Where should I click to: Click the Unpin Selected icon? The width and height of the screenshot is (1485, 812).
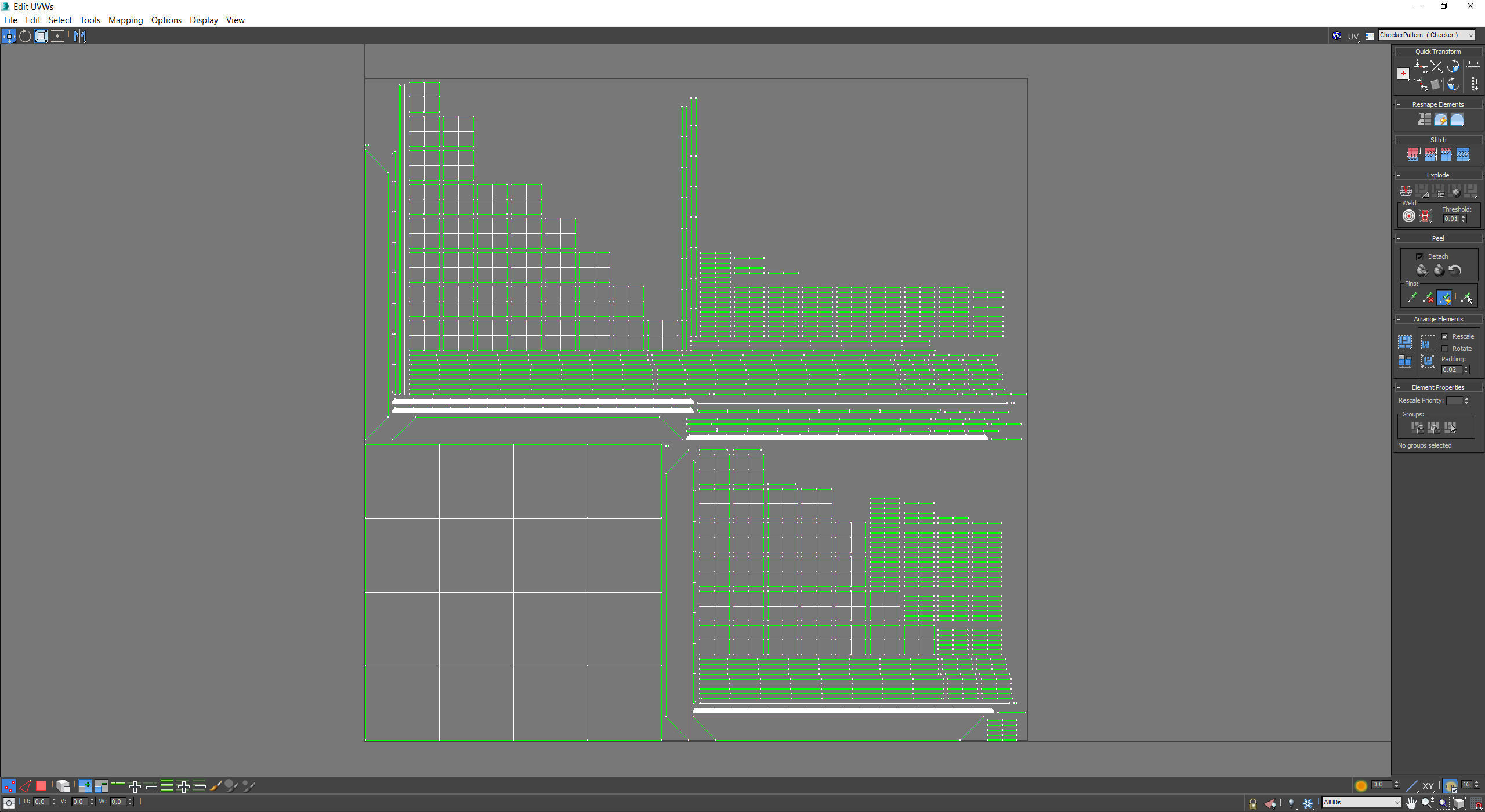[x=1428, y=298]
